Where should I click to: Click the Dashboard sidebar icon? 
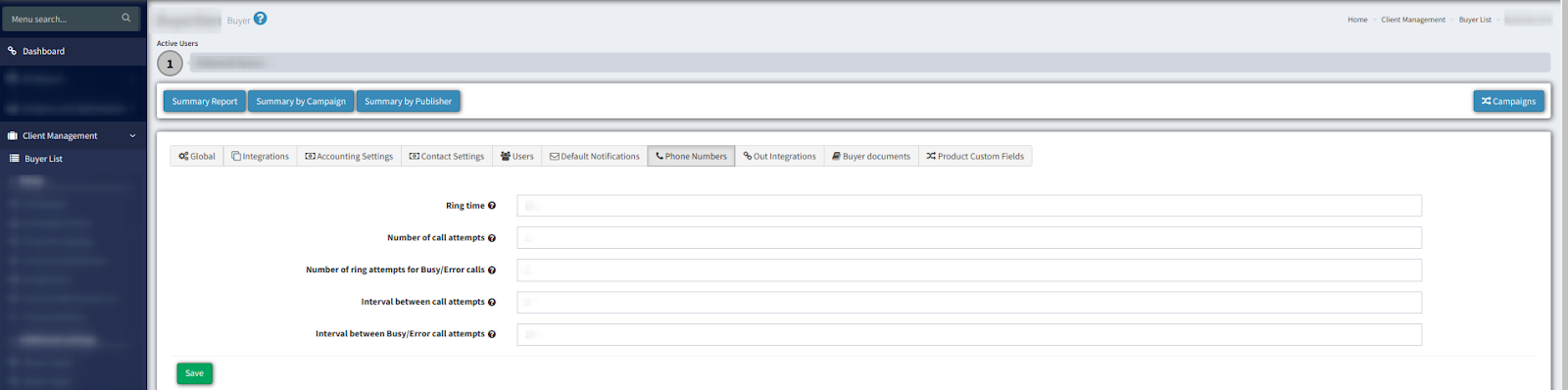(13, 51)
